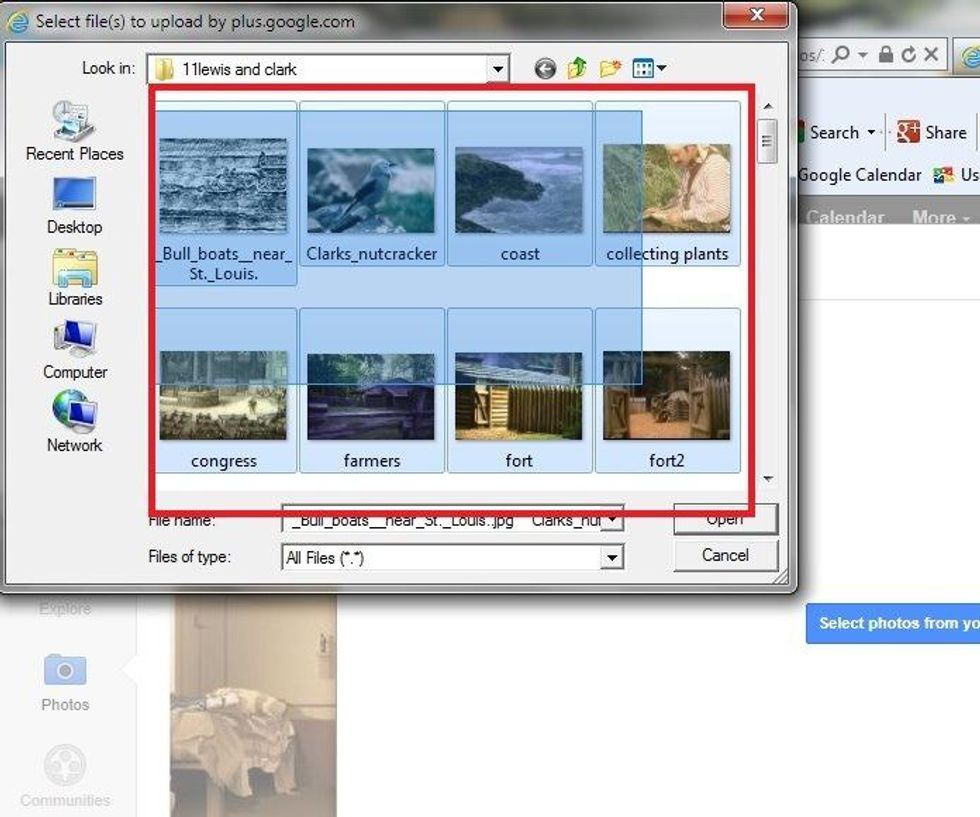Expand the Look in folder dropdown
980x817 pixels.
(x=497, y=69)
